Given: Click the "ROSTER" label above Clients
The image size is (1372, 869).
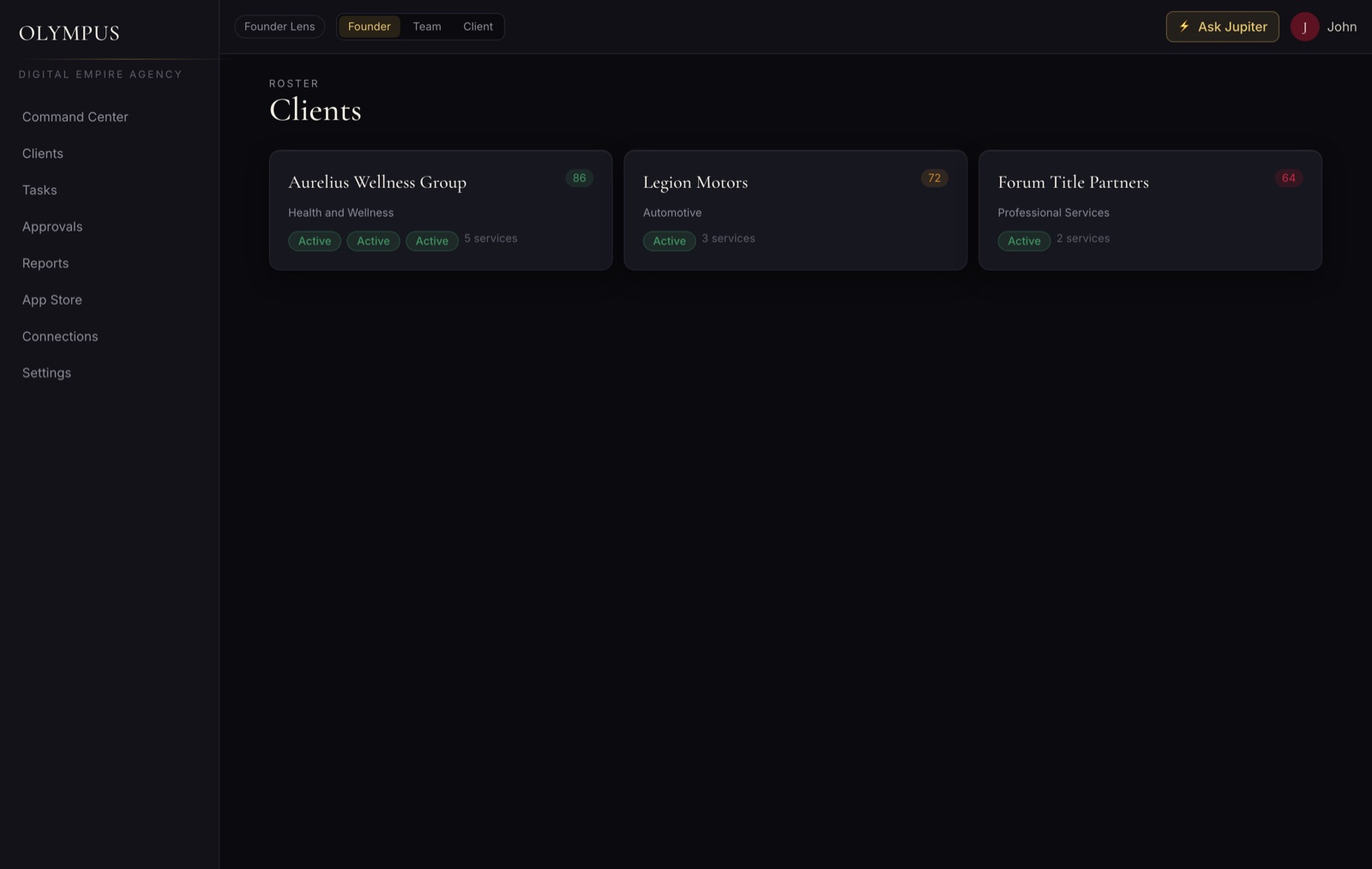Looking at the screenshot, I should (x=294, y=83).
